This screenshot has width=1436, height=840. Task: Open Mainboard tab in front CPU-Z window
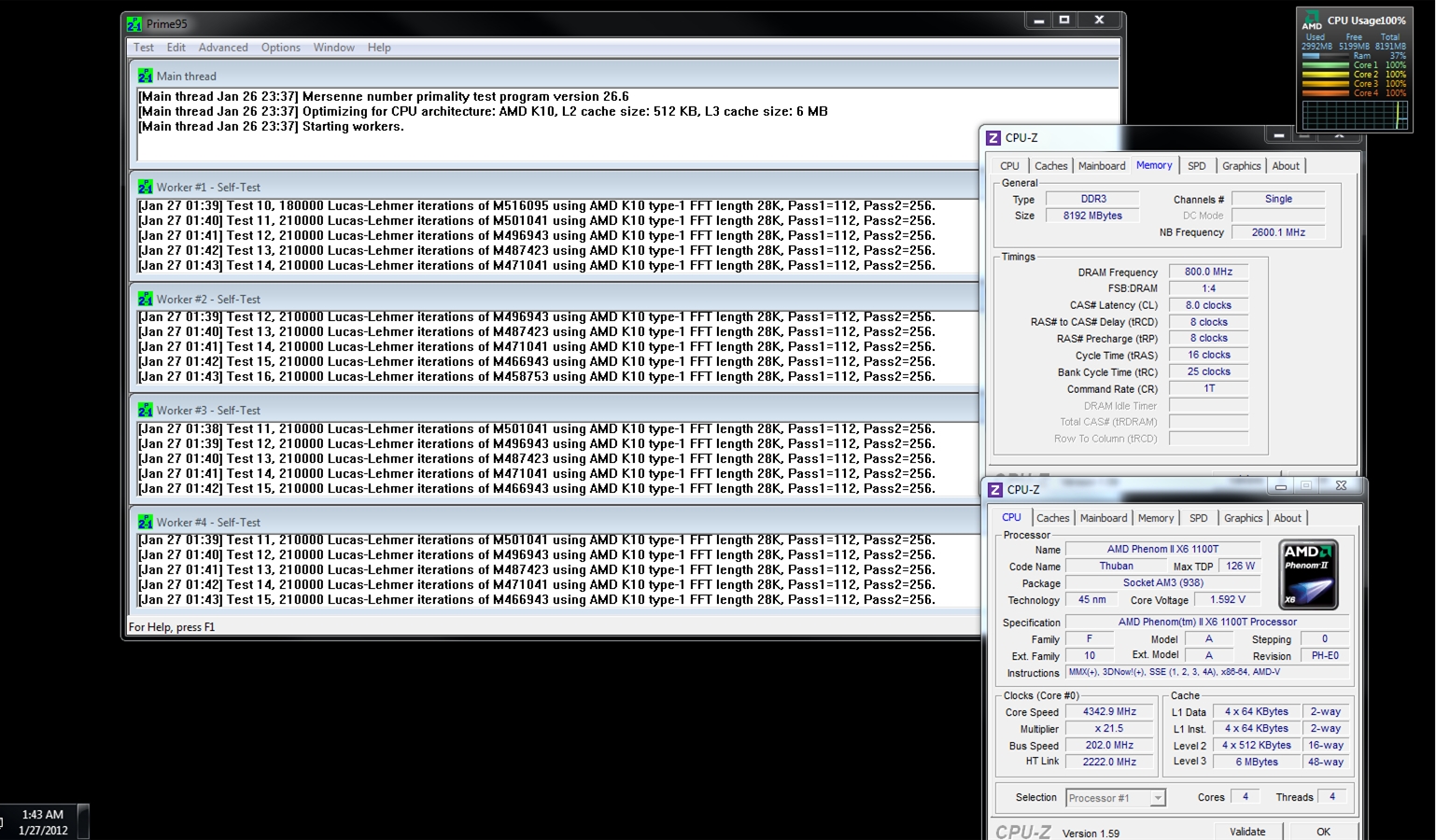click(1104, 518)
